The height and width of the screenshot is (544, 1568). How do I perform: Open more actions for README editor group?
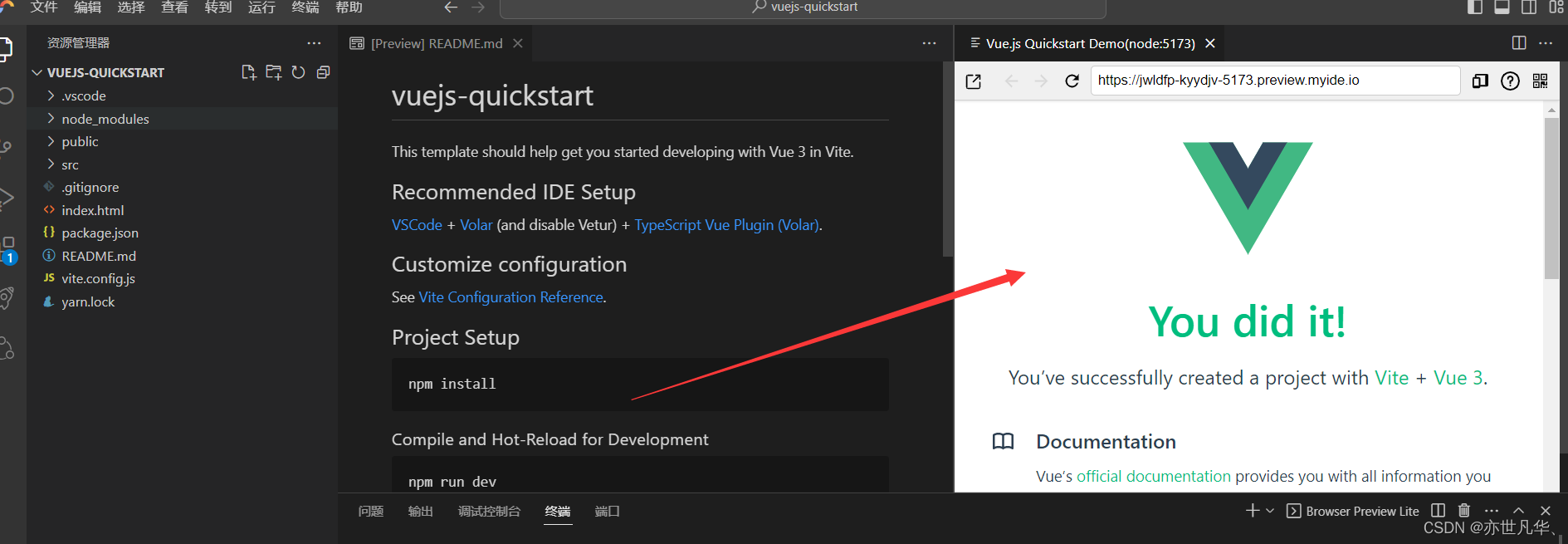(929, 43)
